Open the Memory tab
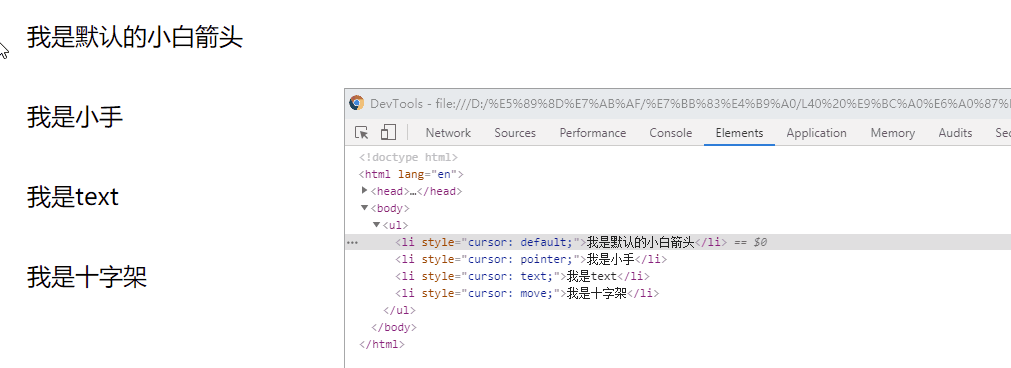This screenshot has width=1011, height=368. coord(892,133)
